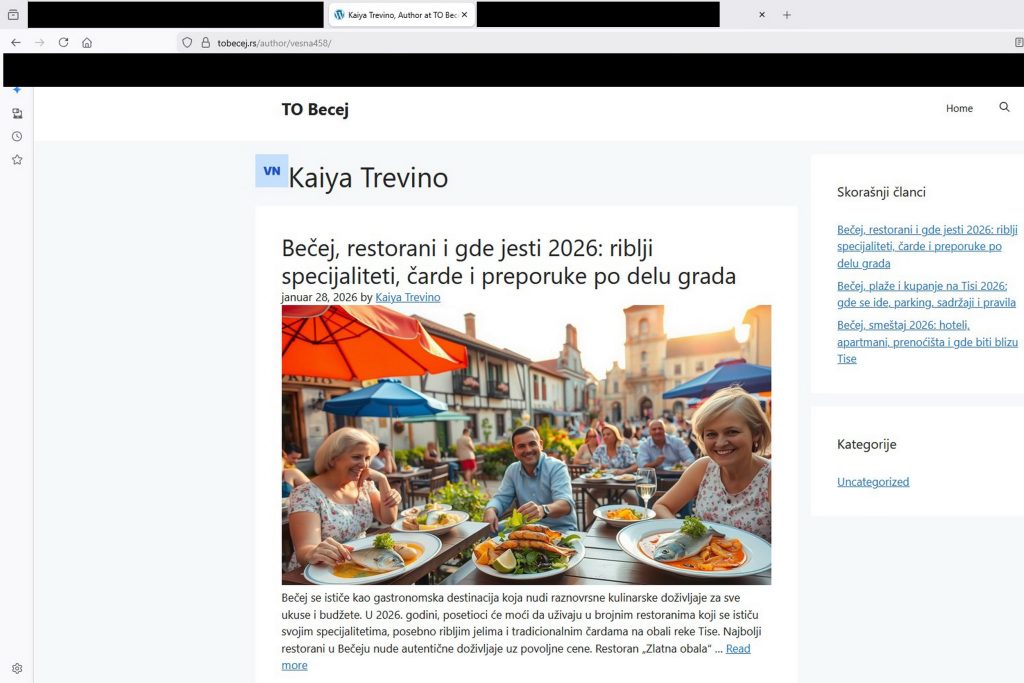Go to the browser home page
The image size is (1024, 683).
[87, 43]
